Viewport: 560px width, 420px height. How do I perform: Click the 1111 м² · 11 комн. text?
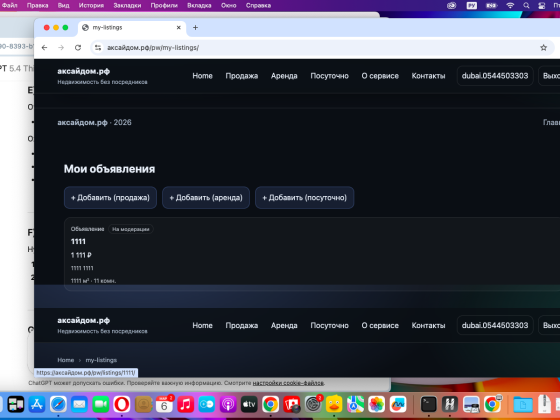93,281
